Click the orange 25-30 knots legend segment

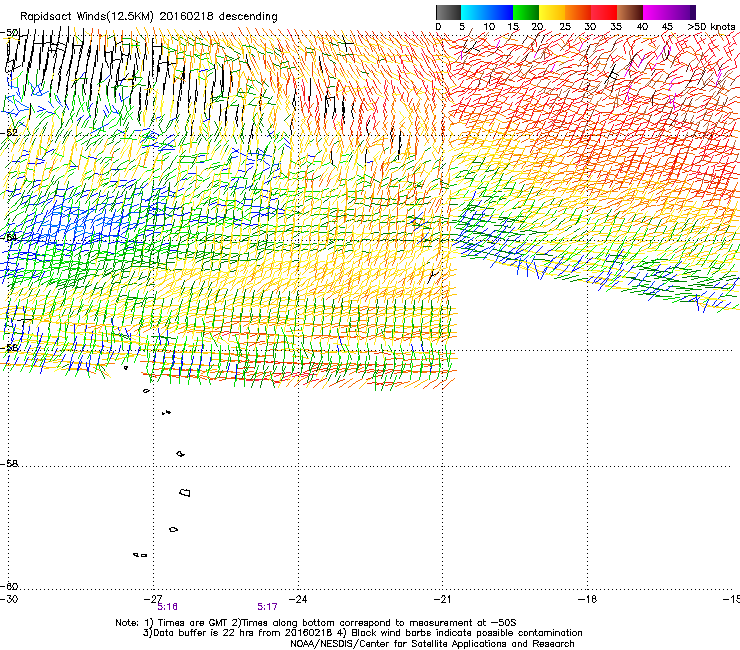[x=578, y=12]
